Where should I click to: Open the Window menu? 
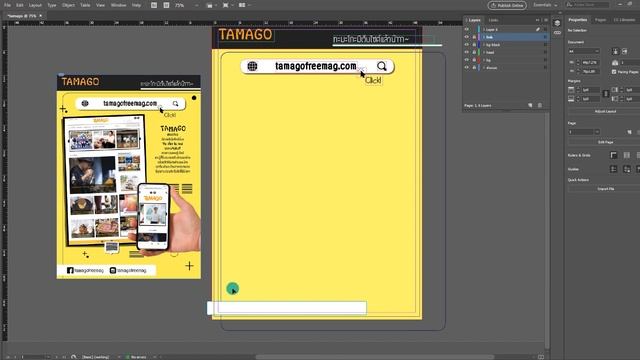118,5
